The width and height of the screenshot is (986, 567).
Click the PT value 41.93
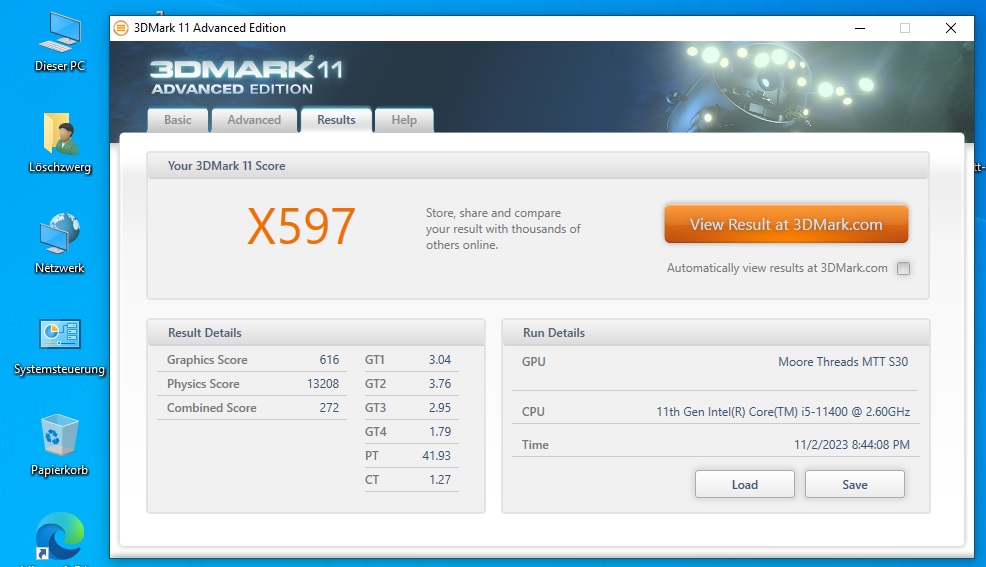[436, 455]
